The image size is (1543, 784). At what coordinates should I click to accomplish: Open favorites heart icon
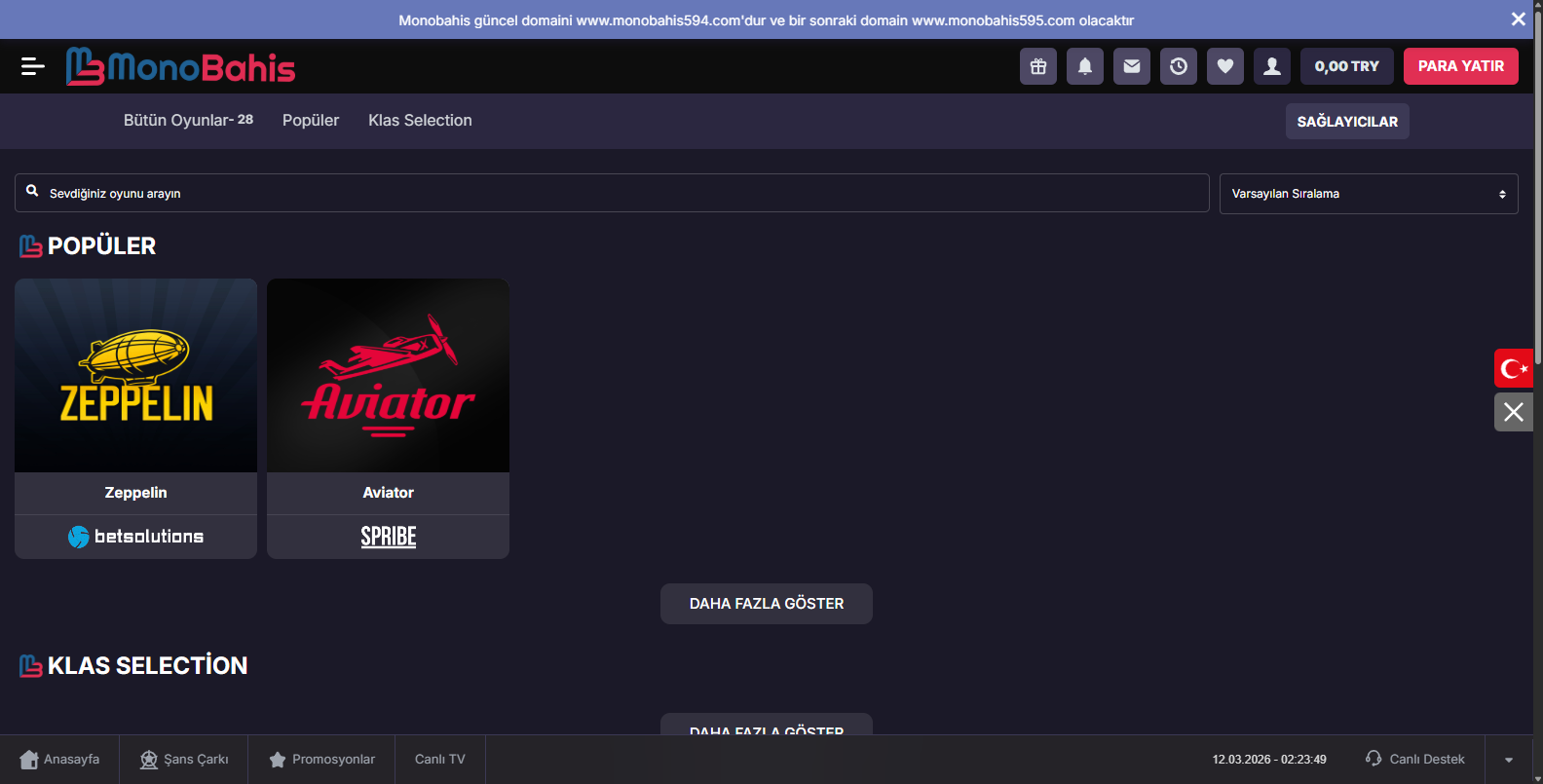[x=1225, y=66]
